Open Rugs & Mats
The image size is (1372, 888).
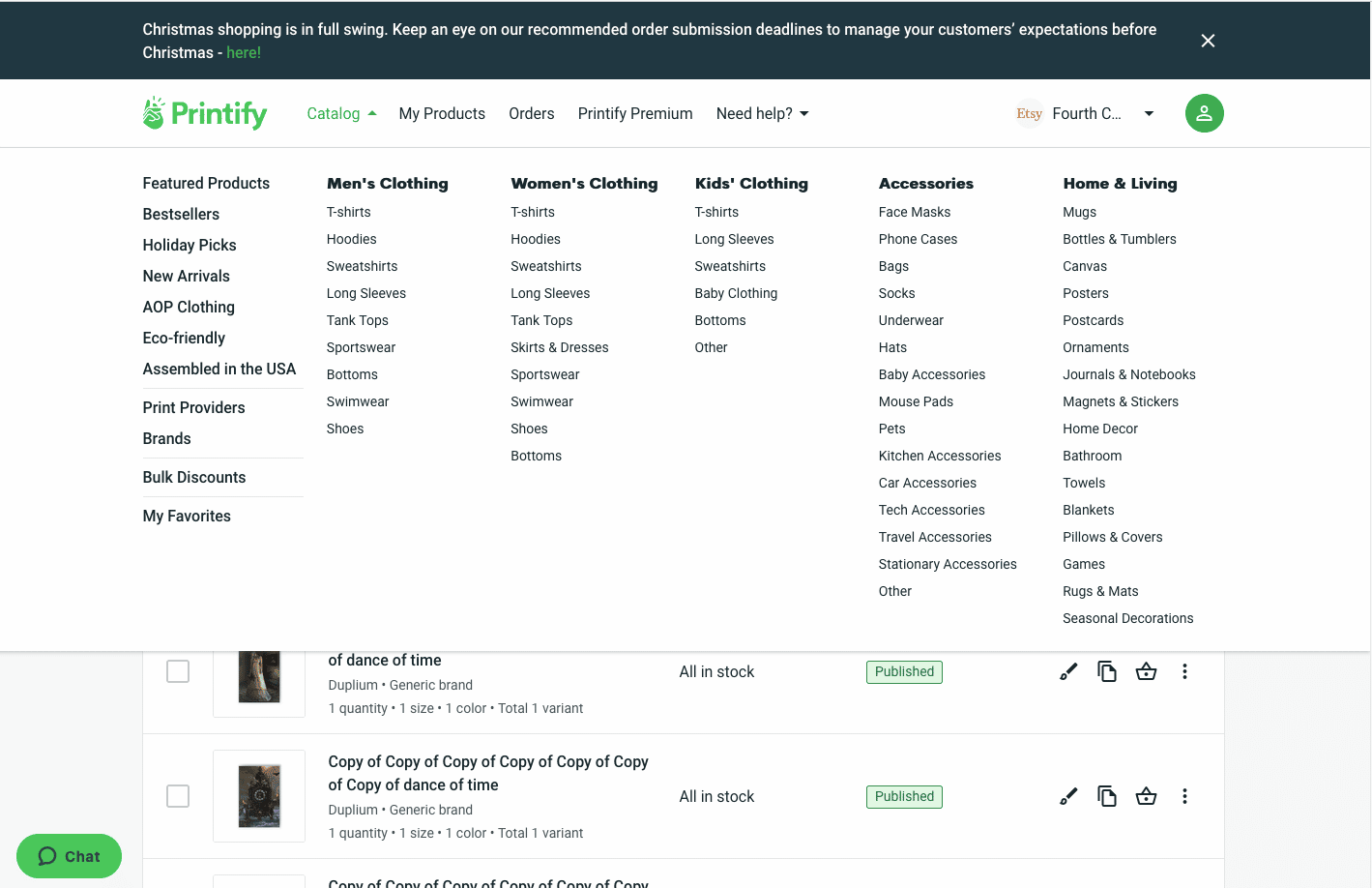[x=1100, y=591]
